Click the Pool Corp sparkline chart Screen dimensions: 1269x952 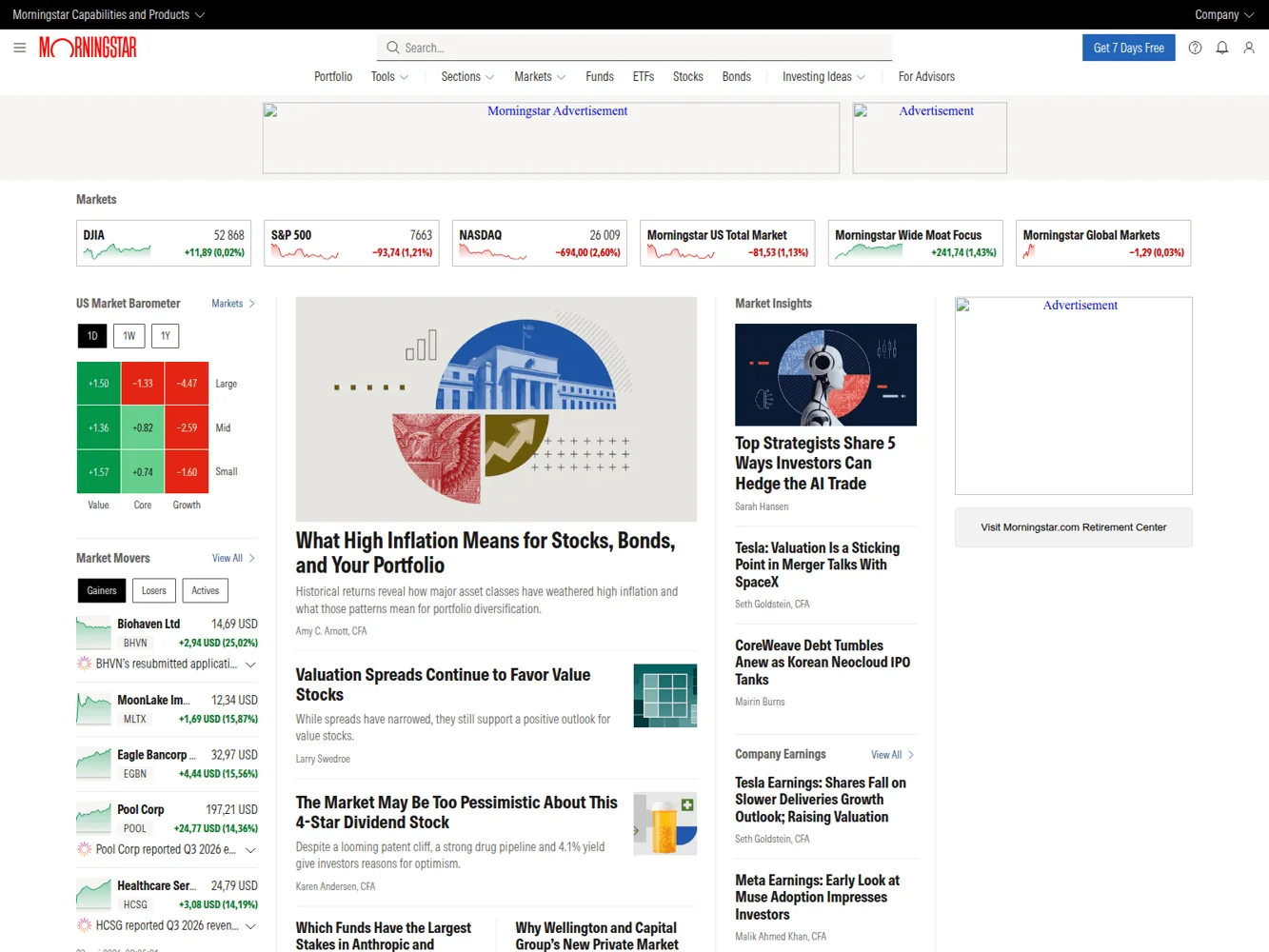(x=93, y=819)
